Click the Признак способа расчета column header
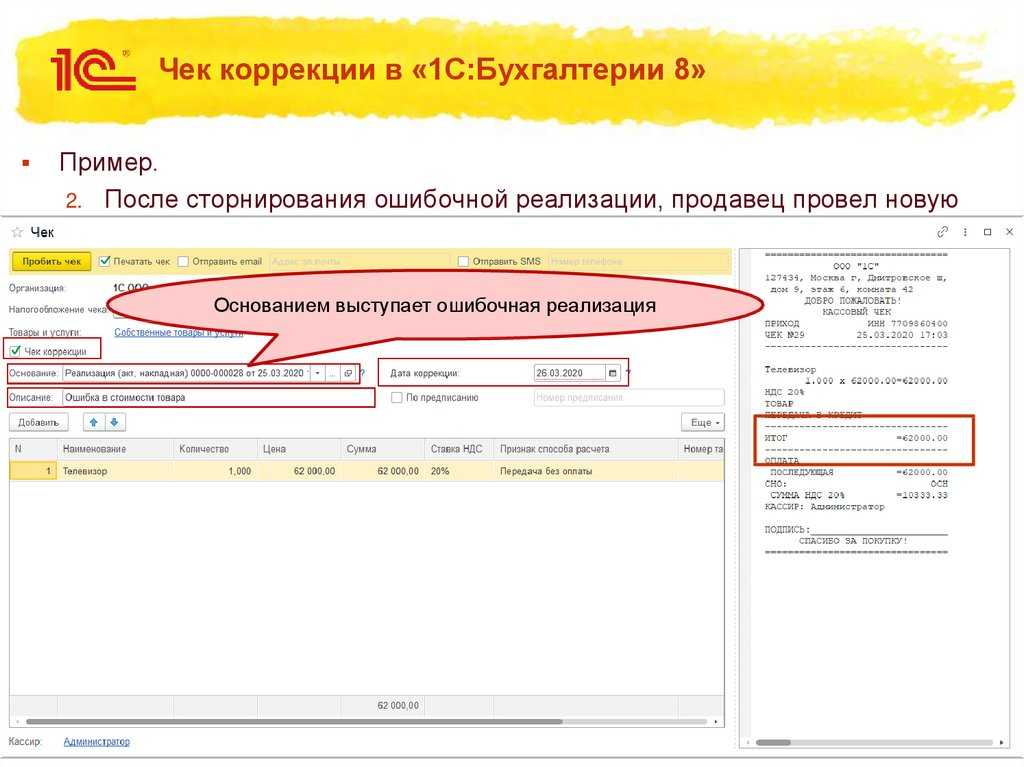This screenshot has height=767, width=1024. 586,449
